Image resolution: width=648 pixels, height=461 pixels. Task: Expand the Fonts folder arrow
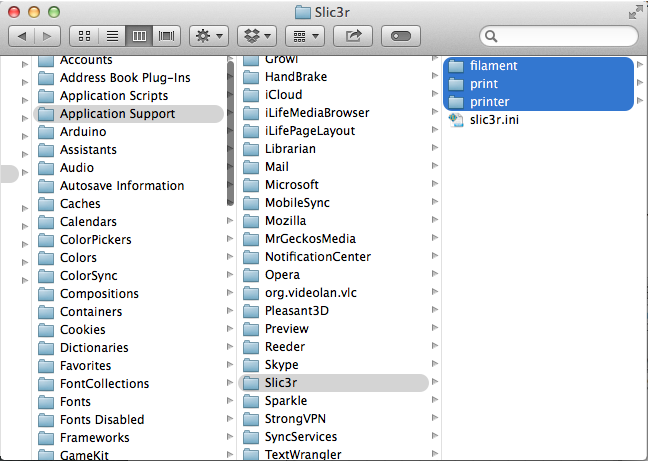pos(230,401)
